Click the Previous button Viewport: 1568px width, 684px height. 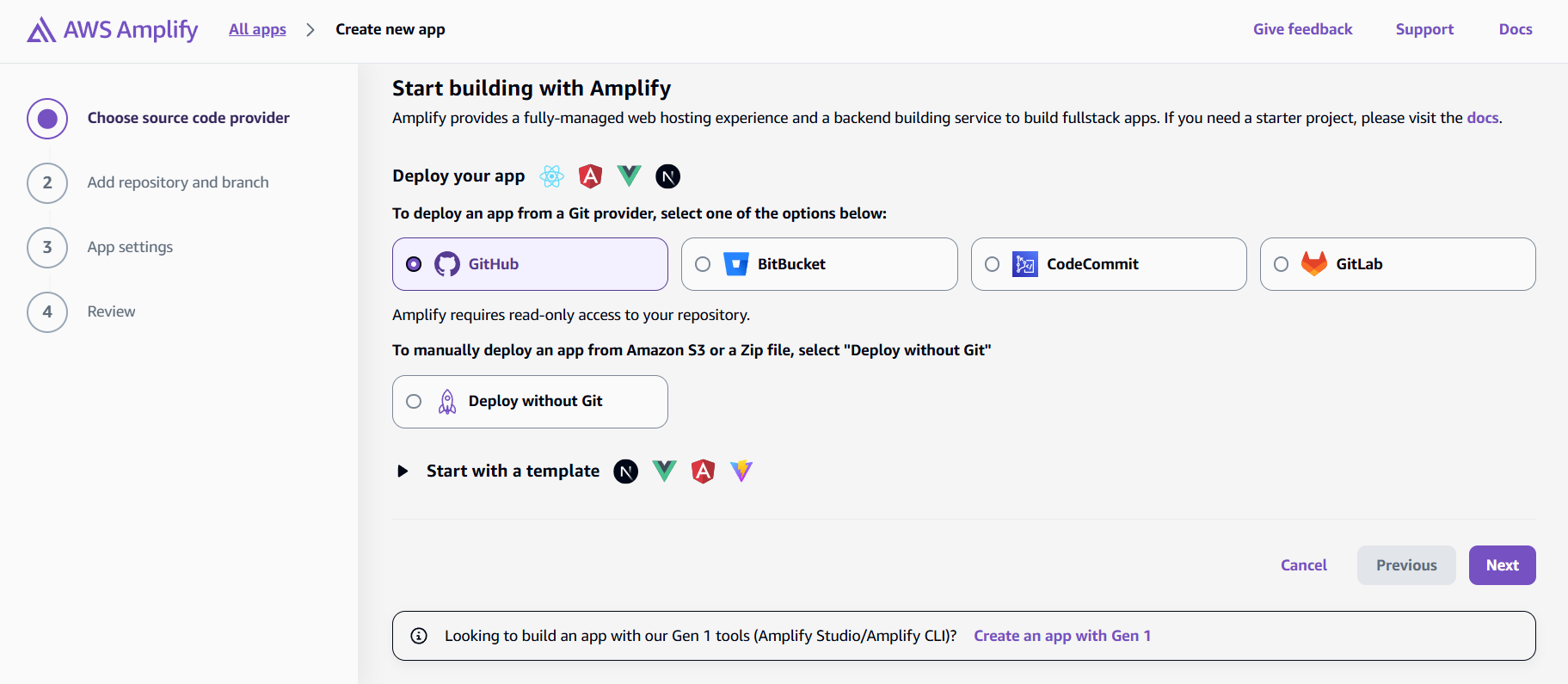1406,565
